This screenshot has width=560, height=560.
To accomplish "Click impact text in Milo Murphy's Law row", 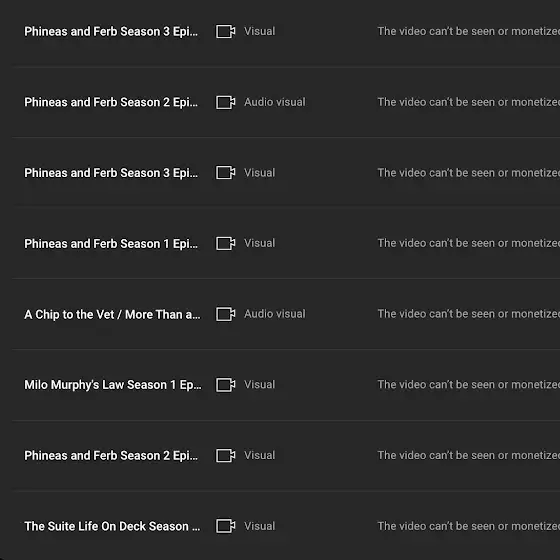I will point(469,385).
